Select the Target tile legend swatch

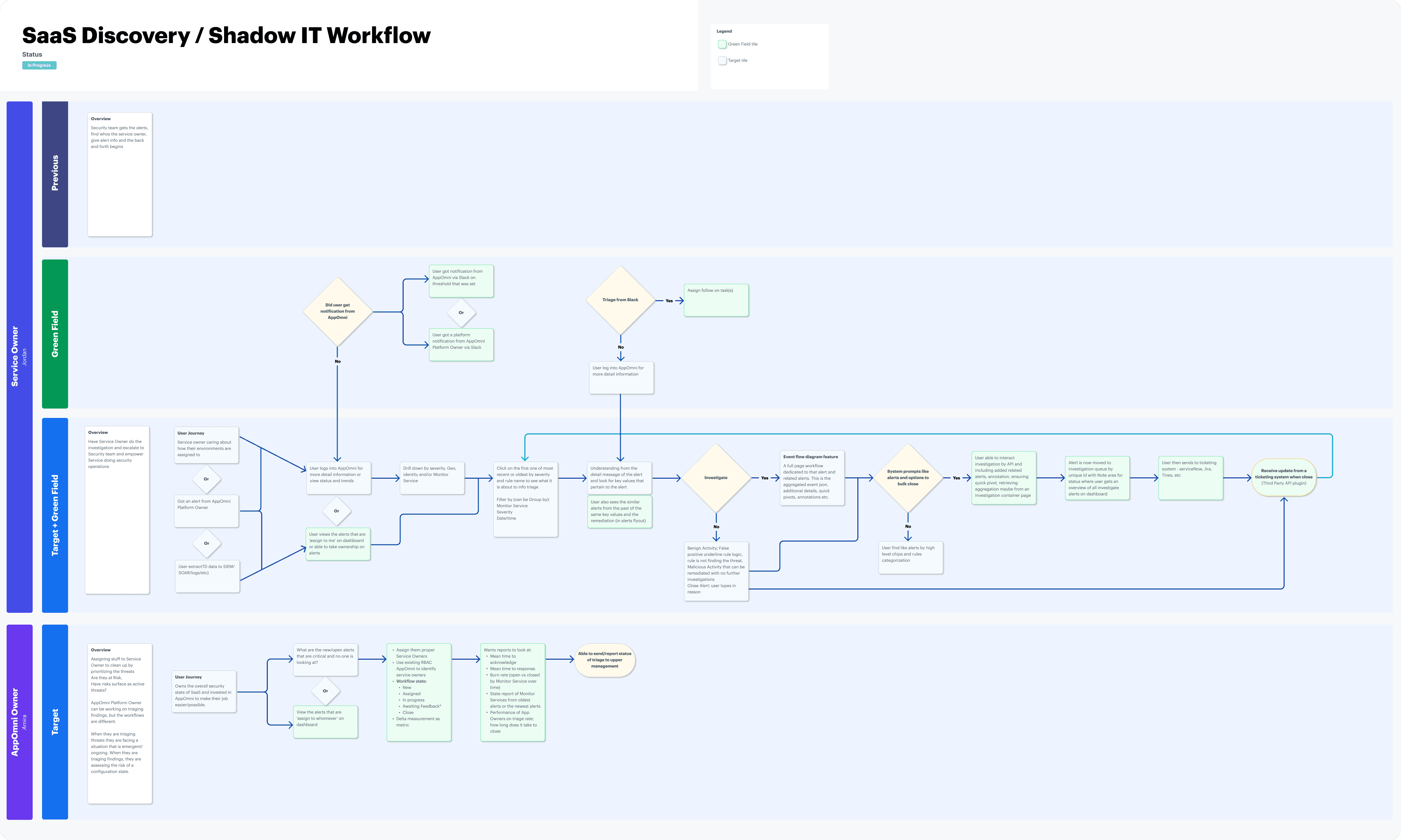[722, 60]
